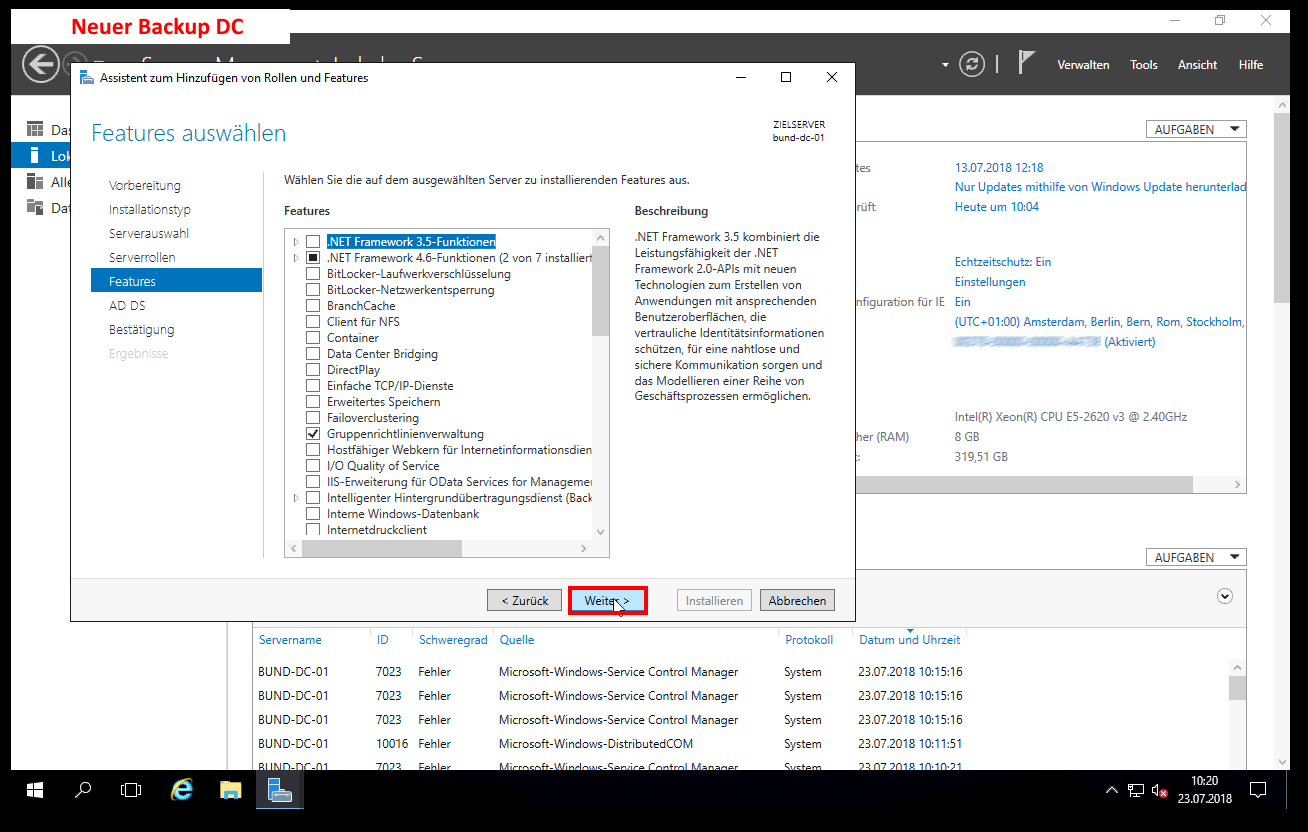
Task: Sort events by Servername column
Action: tap(290, 639)
